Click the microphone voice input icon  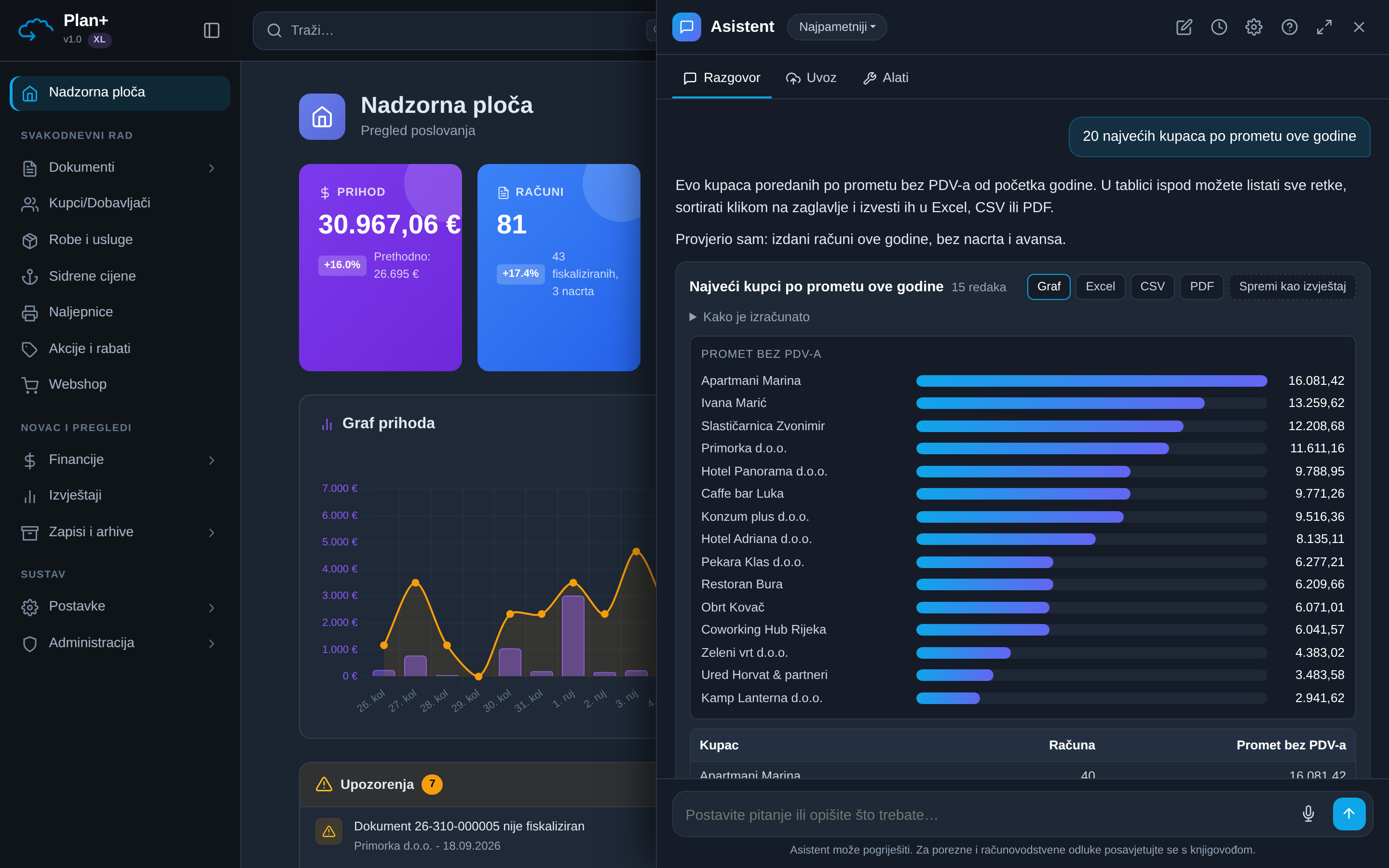click(x=1308, y=814)
